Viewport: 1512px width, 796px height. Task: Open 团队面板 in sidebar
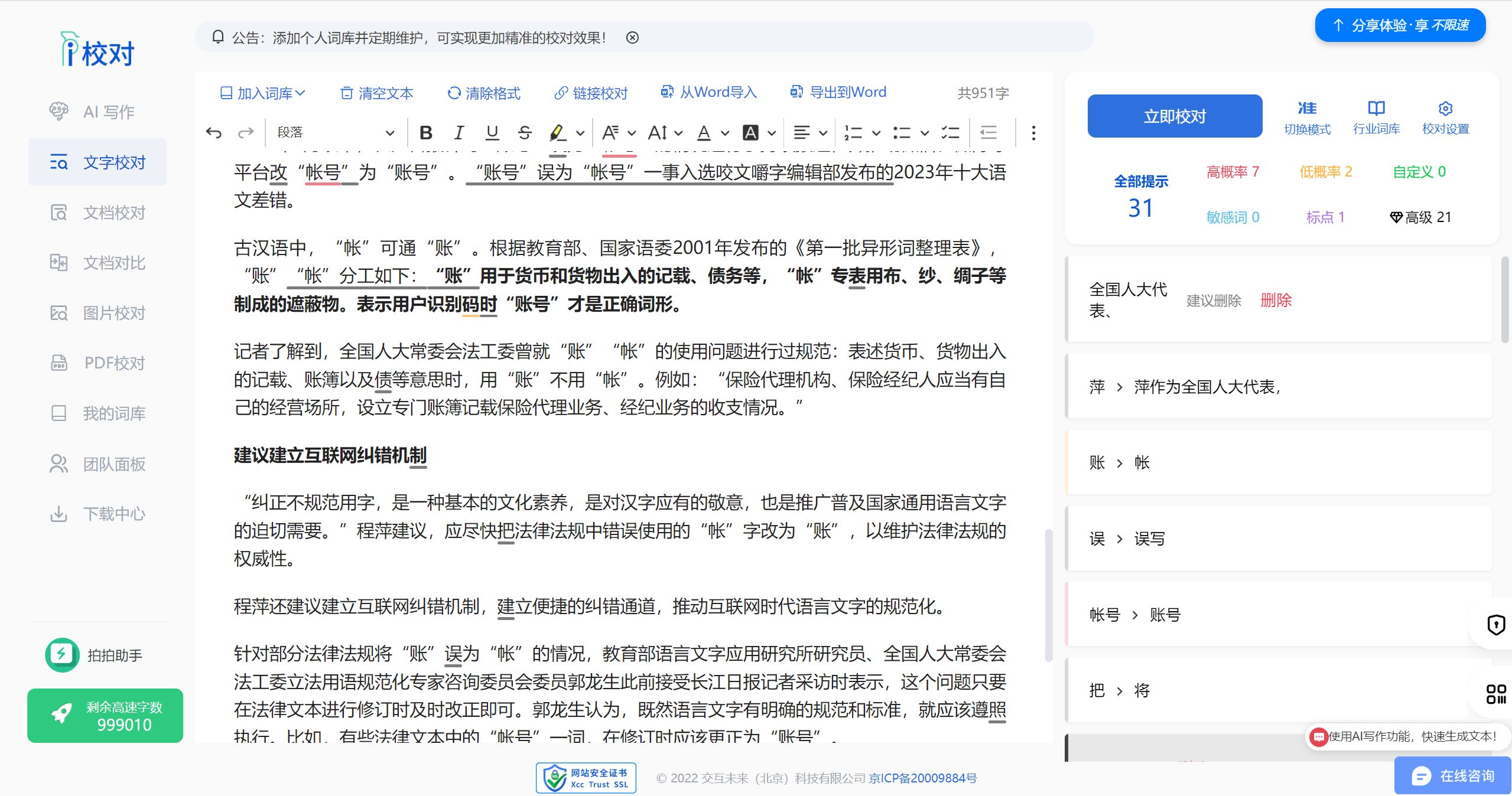coord(97,464)
